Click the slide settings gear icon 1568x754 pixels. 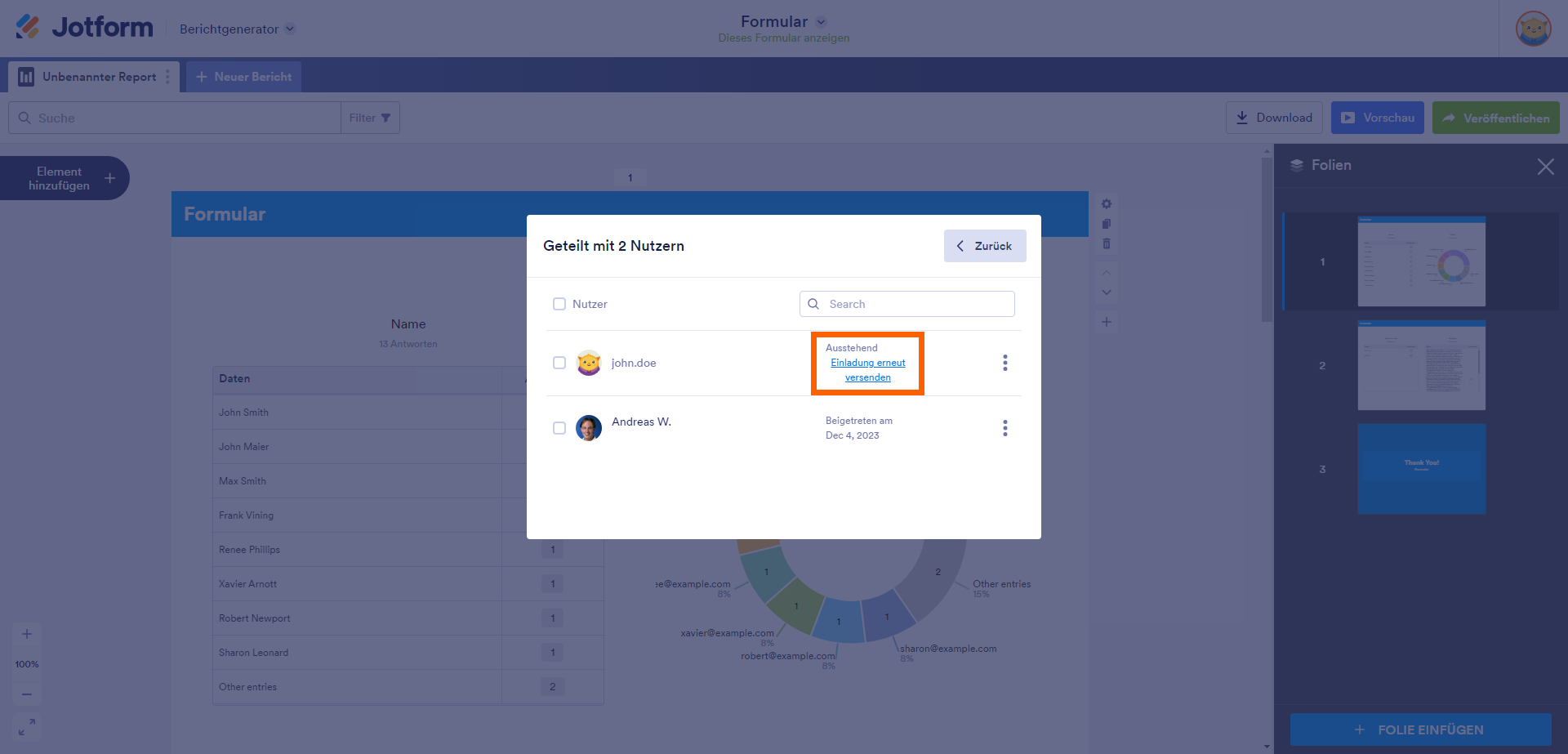pyautogui.click(x=1107, y=204)
